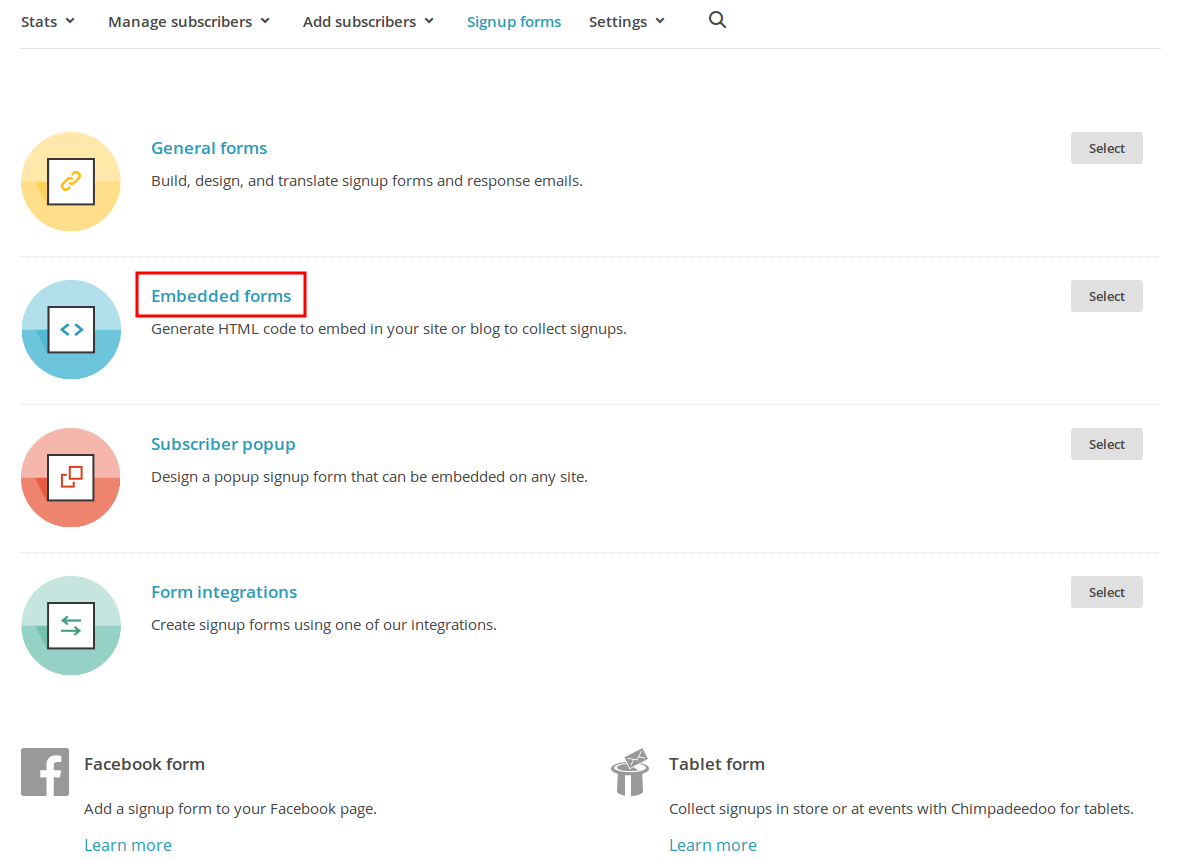Click the Facebook logo icon

[45, 772]
